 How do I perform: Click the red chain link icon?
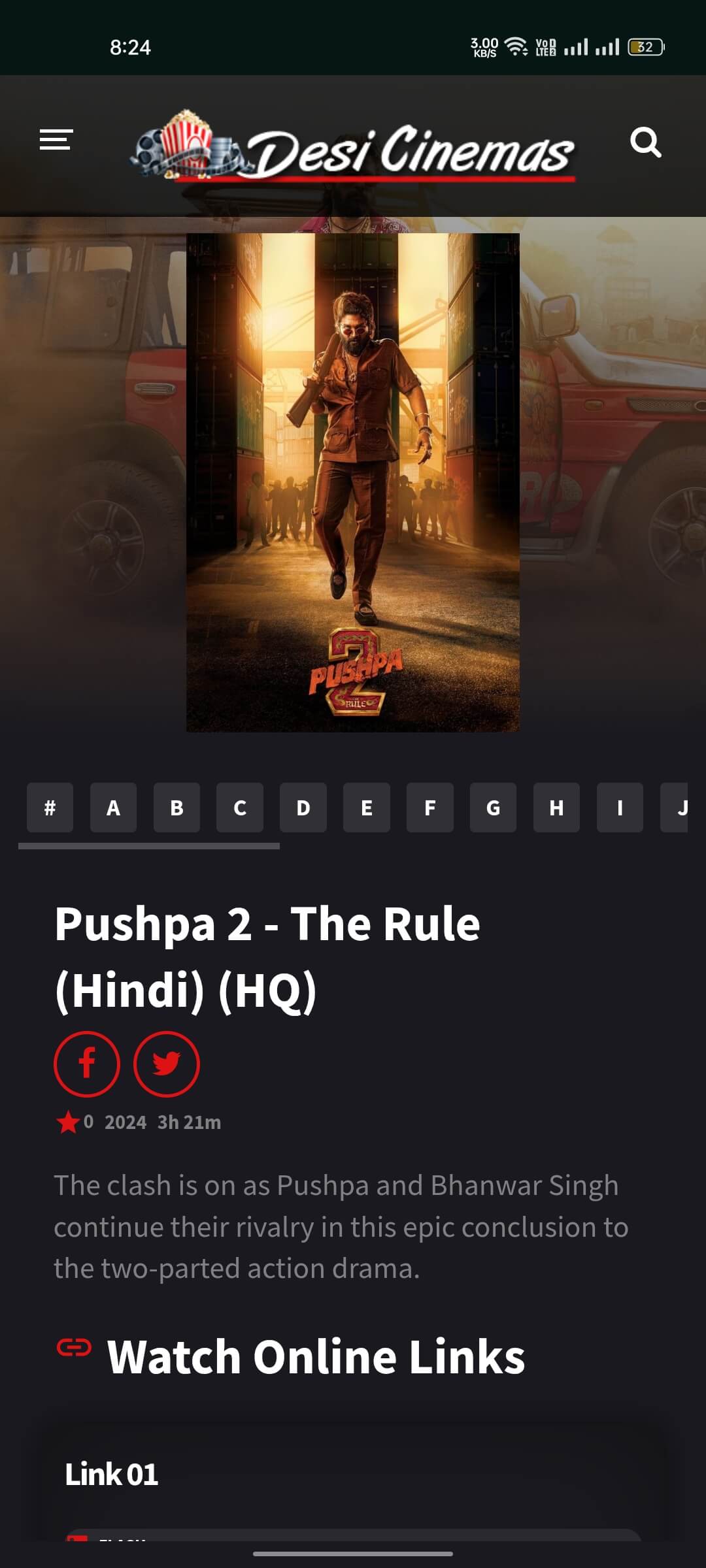tap(74, 1347)
